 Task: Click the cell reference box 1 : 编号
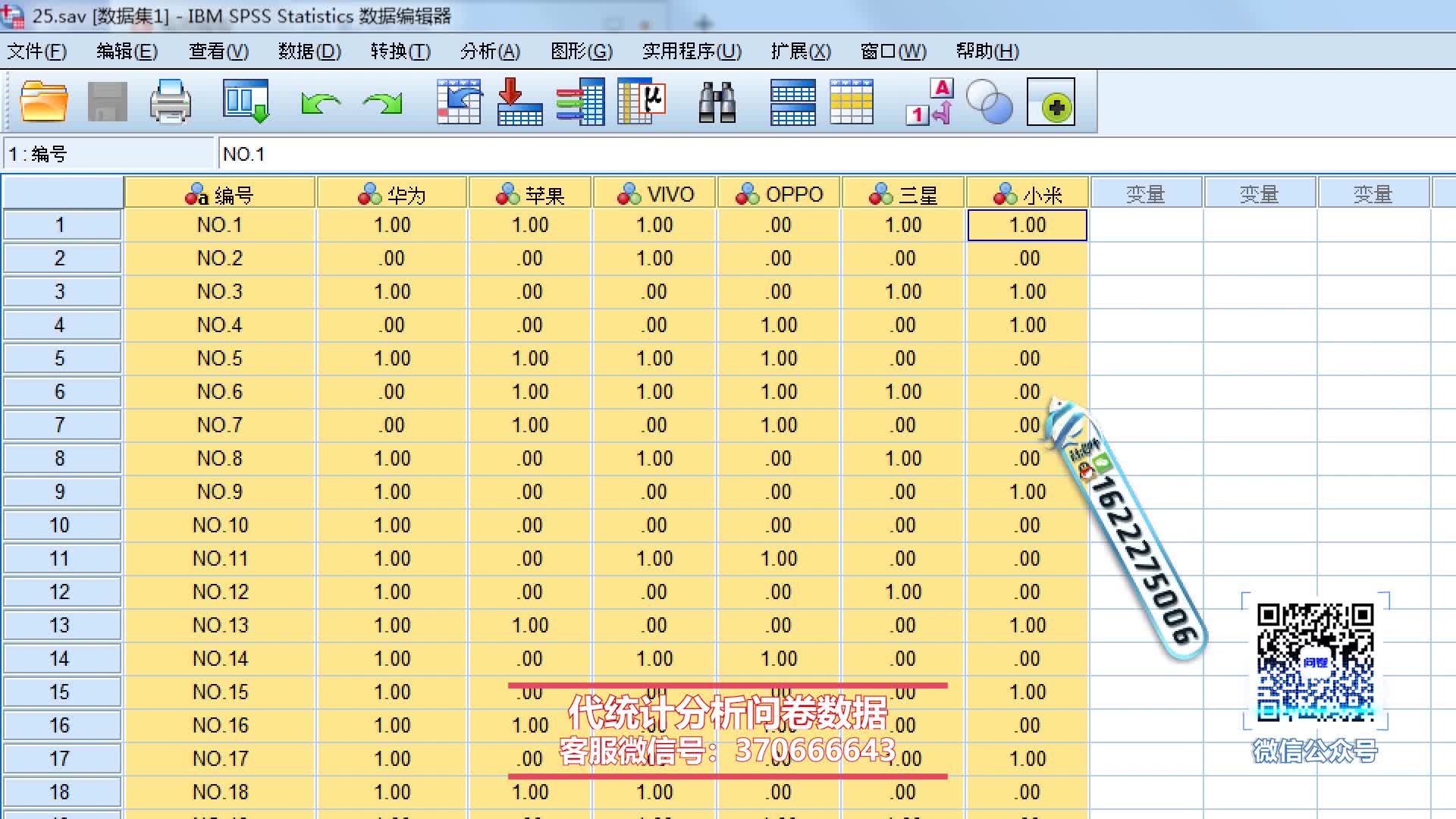click(x=108, y=154)
